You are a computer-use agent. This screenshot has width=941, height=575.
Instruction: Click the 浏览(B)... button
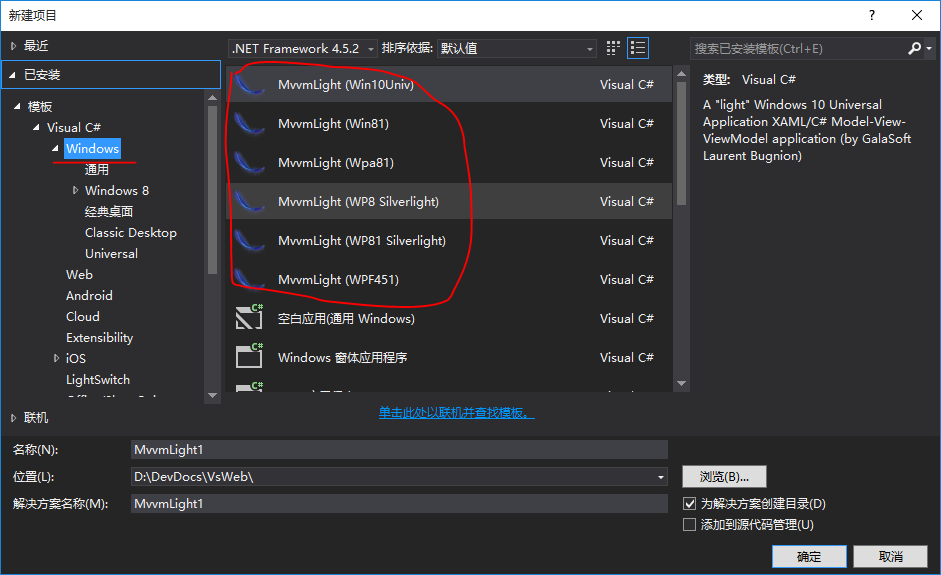pos(724,477)
